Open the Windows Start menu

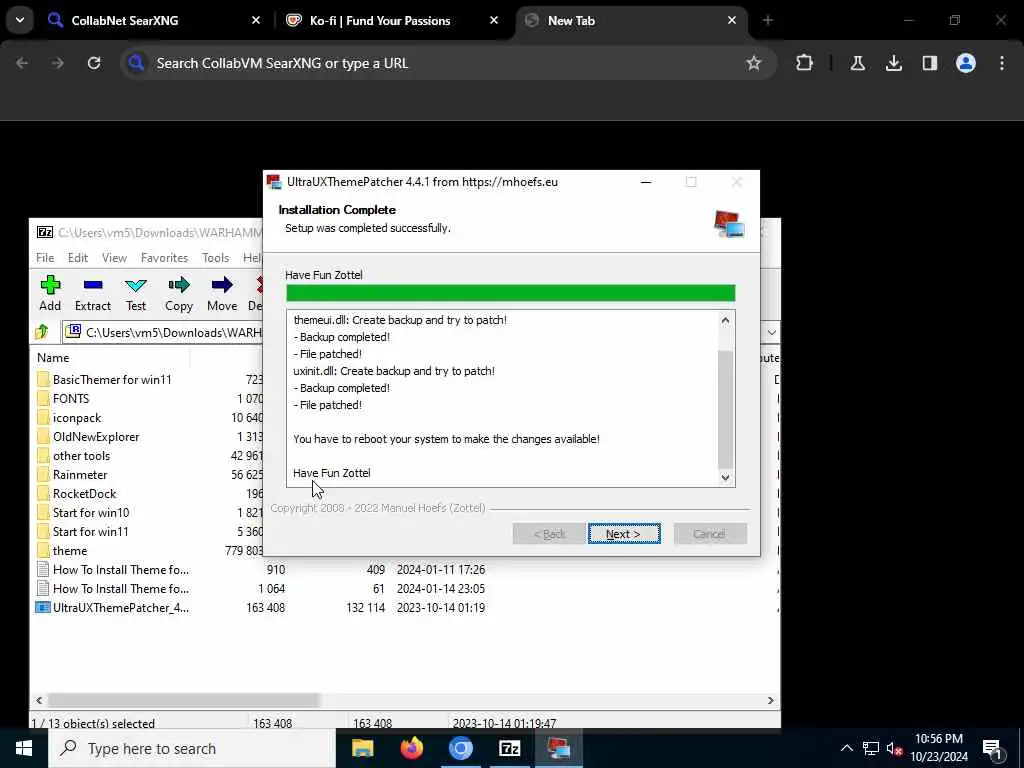(24, 748)
